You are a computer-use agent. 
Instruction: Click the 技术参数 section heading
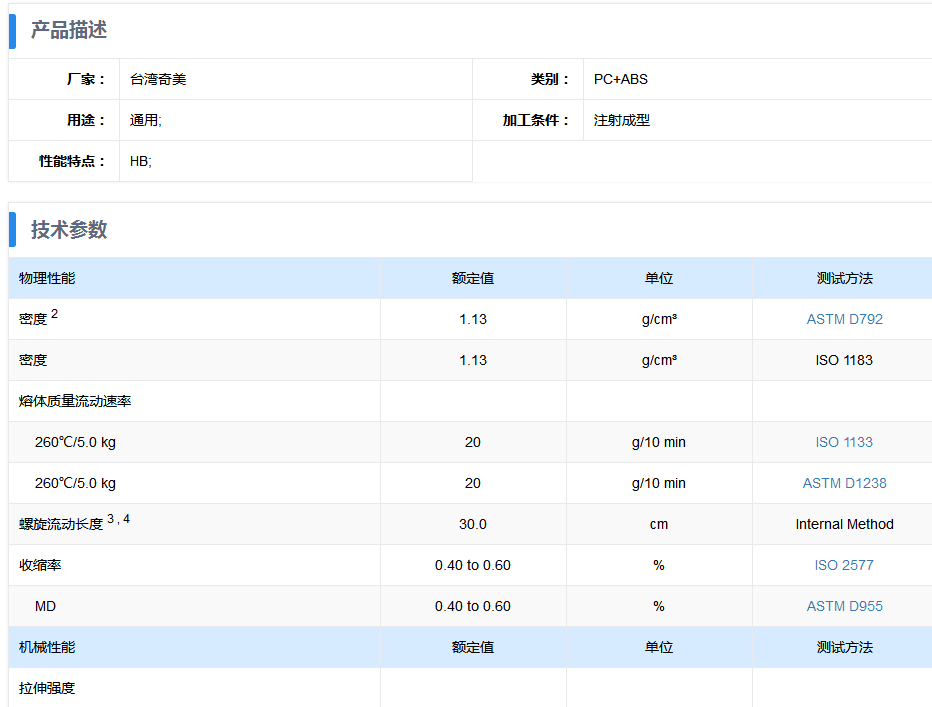(69, 230)
